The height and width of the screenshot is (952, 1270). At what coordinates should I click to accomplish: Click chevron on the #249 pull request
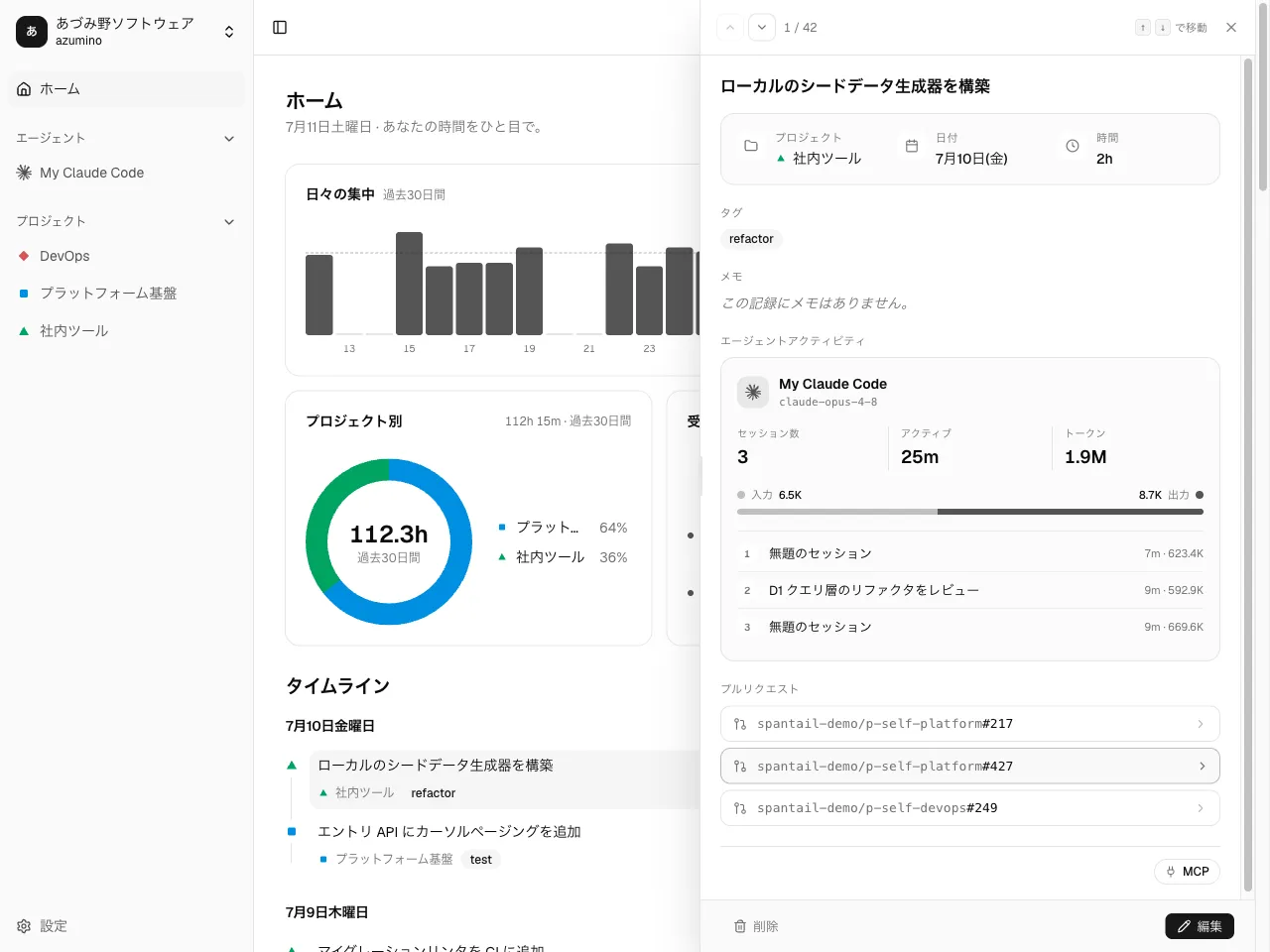coord(1201,808)
